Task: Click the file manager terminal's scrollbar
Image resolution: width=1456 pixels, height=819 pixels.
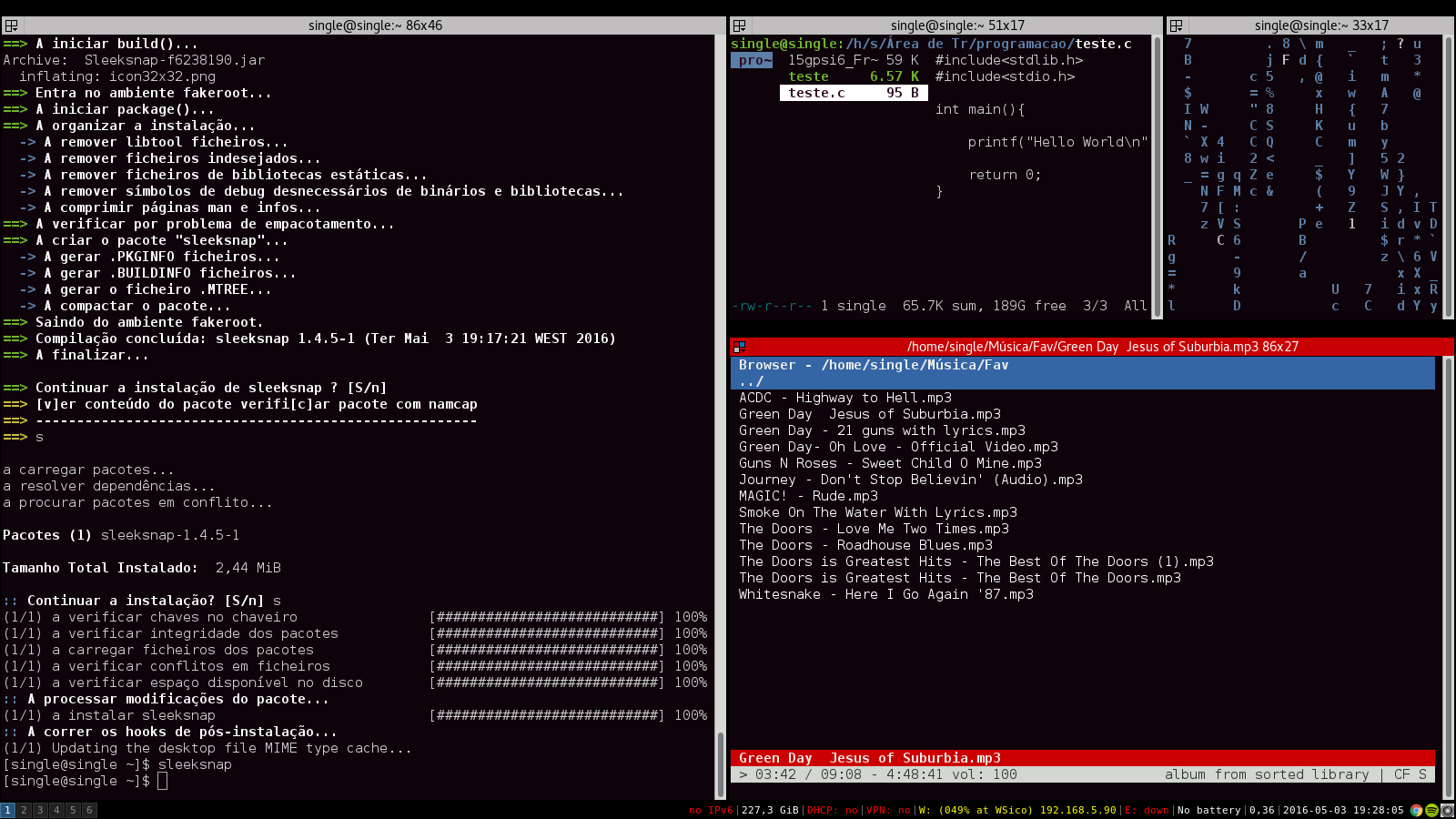Action: click(1158, 177)
